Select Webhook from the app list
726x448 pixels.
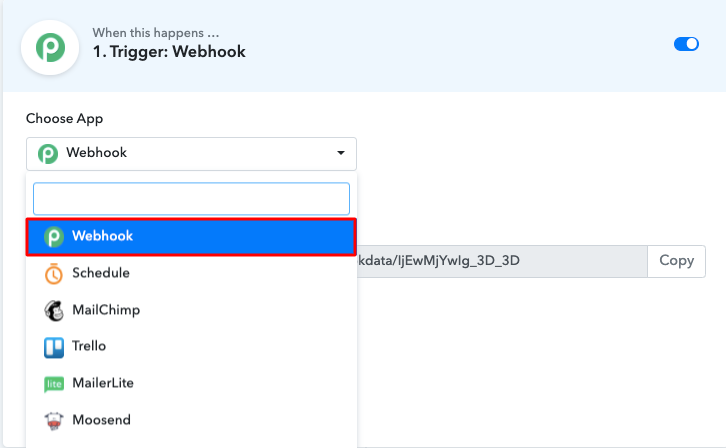191,236
